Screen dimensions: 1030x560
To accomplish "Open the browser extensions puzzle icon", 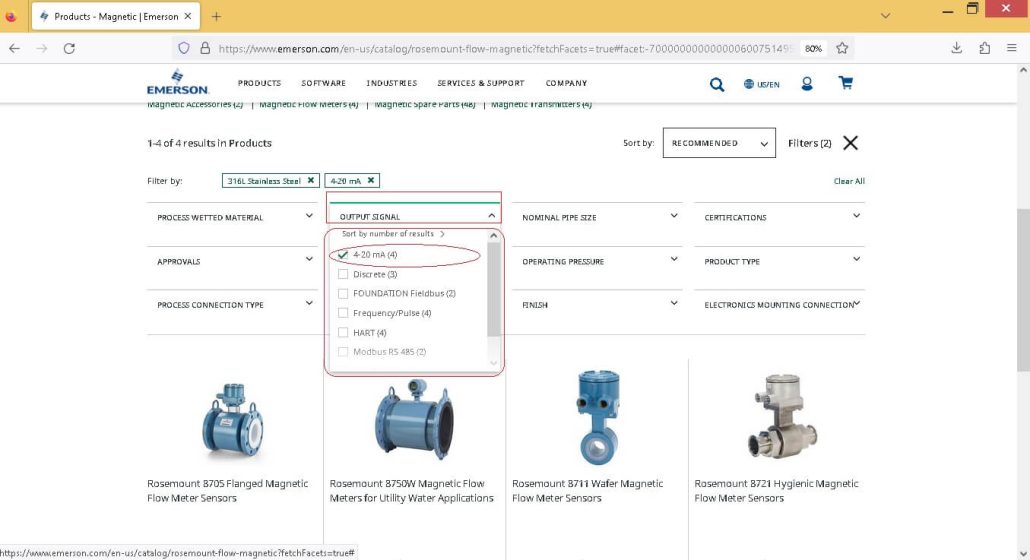I will tap(984, 48).
